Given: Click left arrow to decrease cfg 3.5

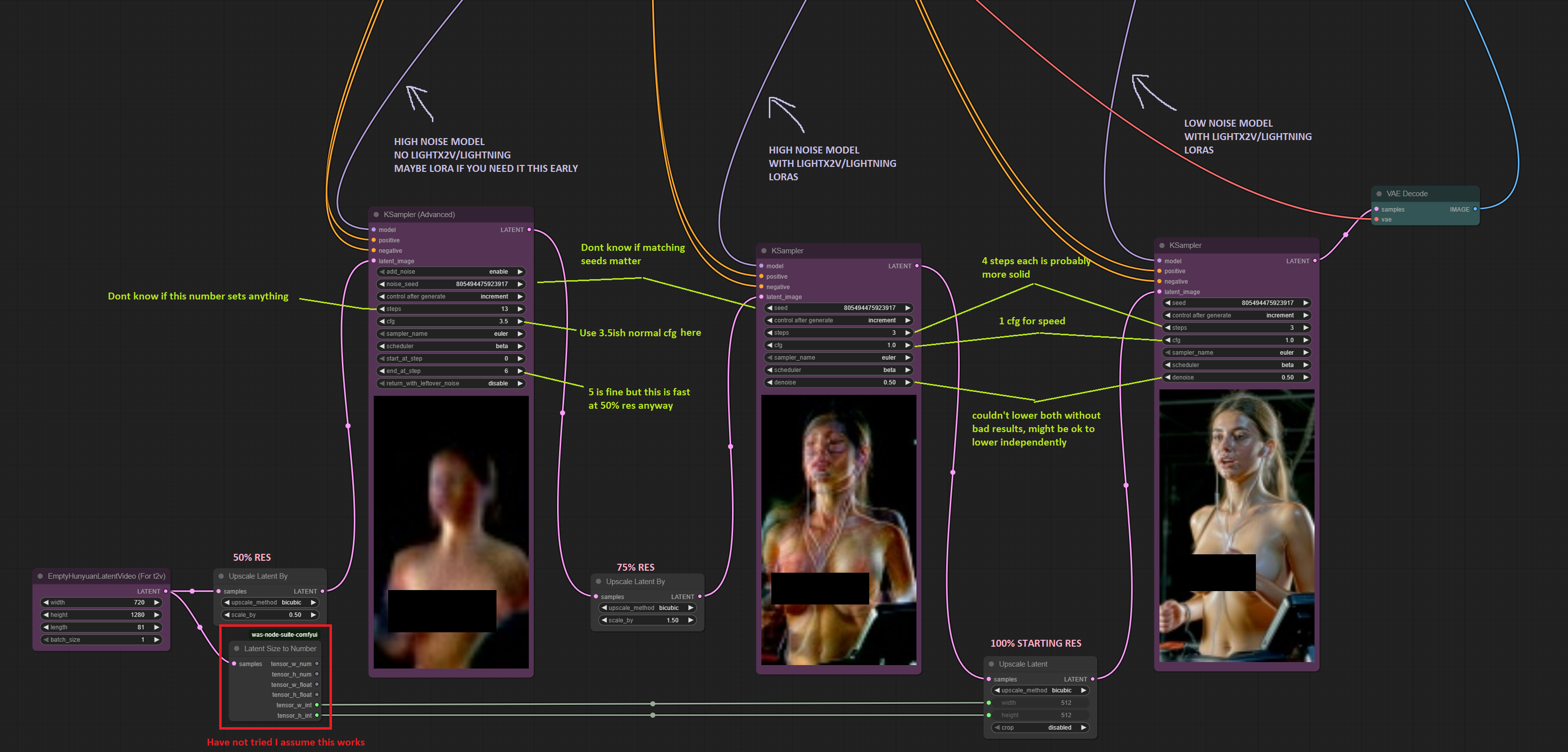Looking at the screenshot, I should 382,321.
